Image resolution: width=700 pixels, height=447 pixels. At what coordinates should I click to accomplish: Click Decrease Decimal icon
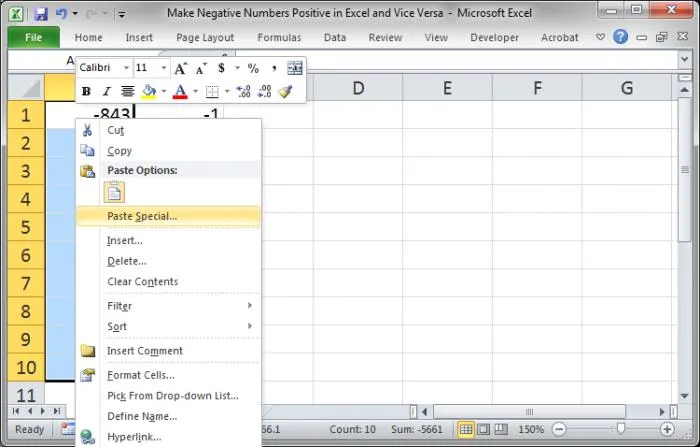(x=265, y=92)
